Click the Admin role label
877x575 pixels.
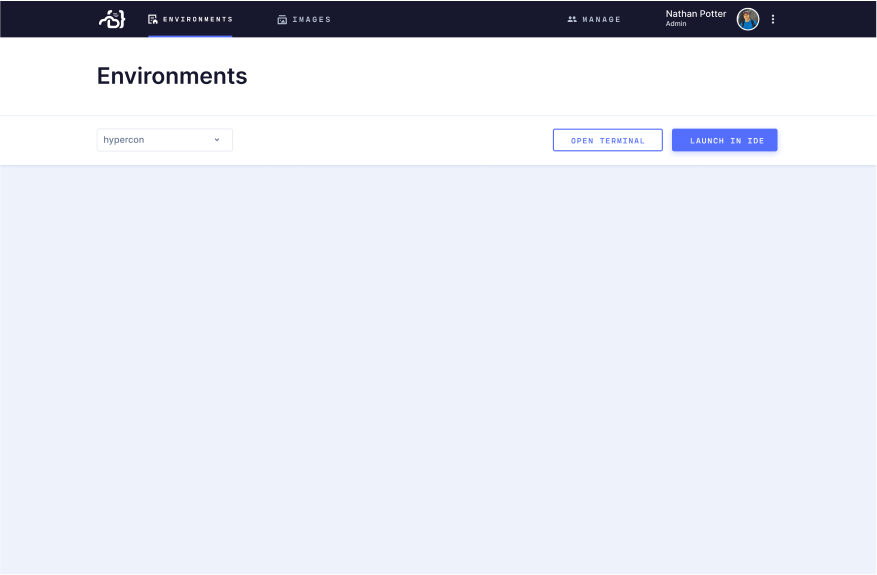point(676,24)
